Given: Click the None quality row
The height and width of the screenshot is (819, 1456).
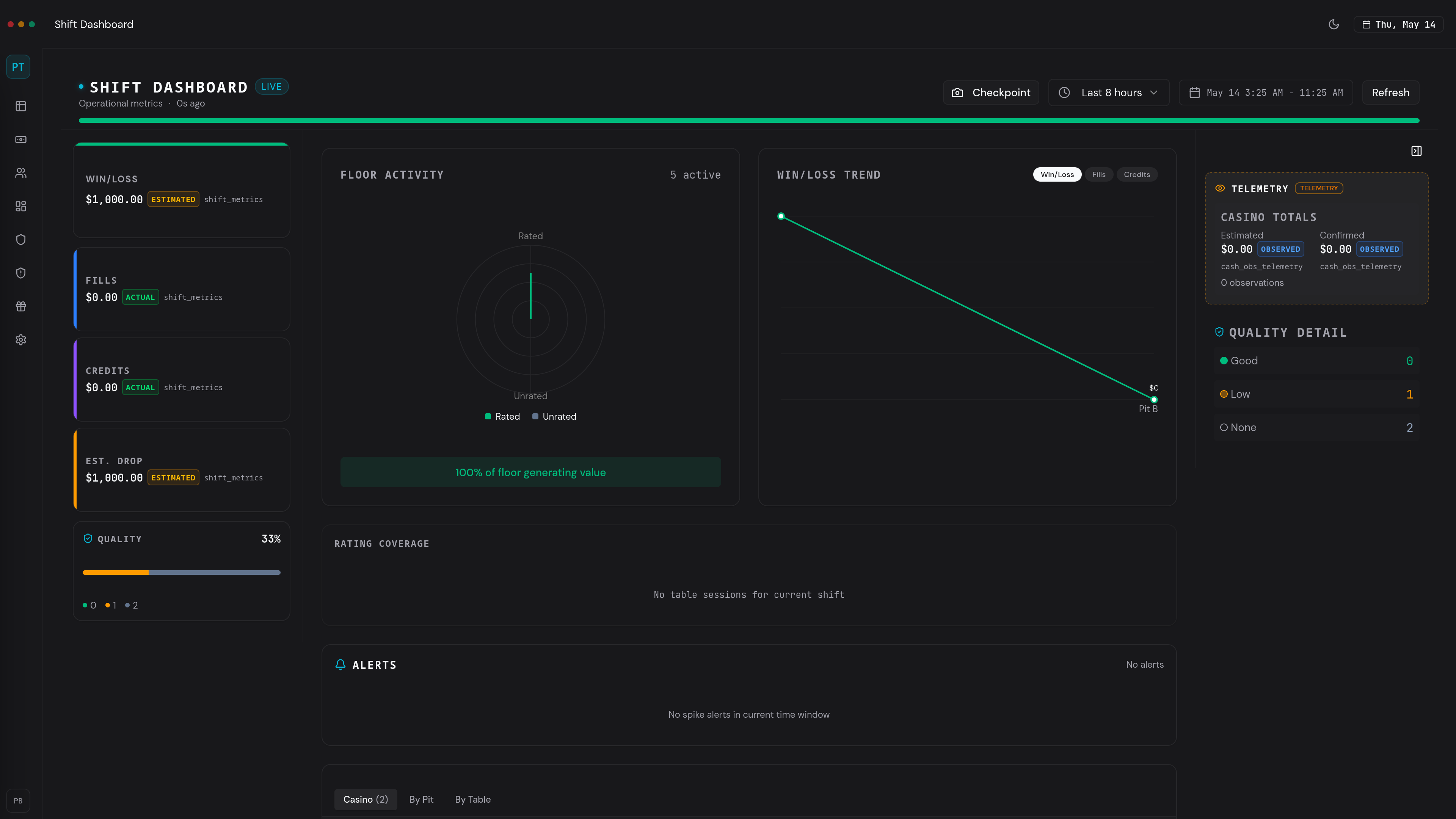Looking at the screenshot, I should pos(1316,427).
